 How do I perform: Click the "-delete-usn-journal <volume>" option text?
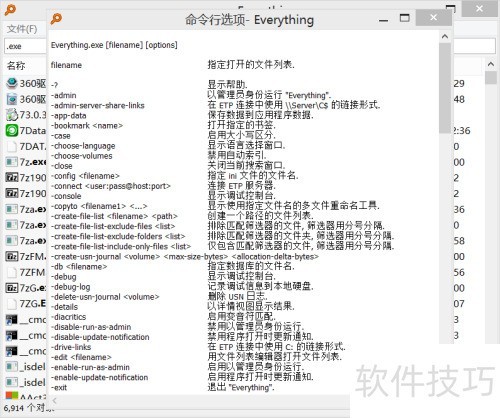pos(105,297)
